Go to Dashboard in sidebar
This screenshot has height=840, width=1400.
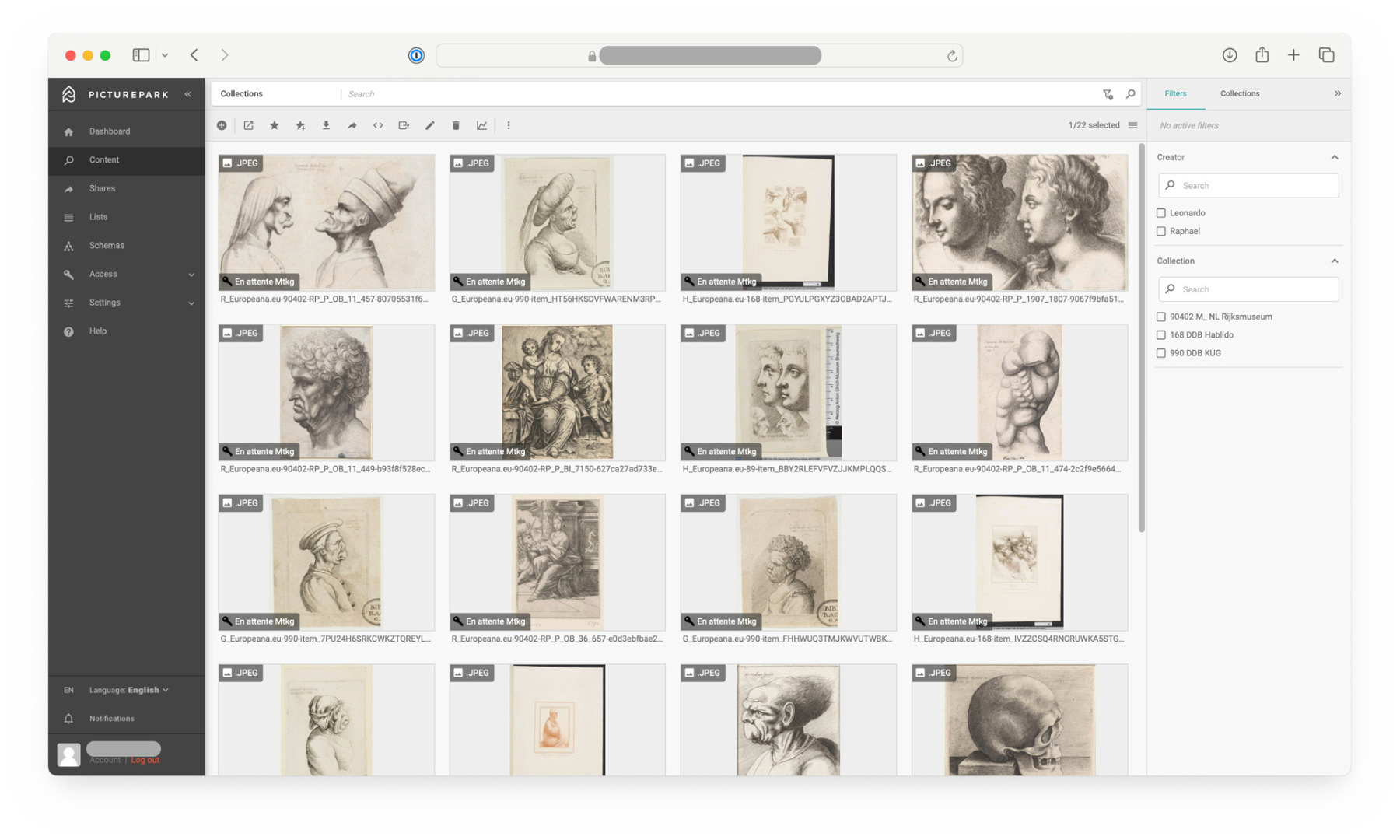(127, 131)
